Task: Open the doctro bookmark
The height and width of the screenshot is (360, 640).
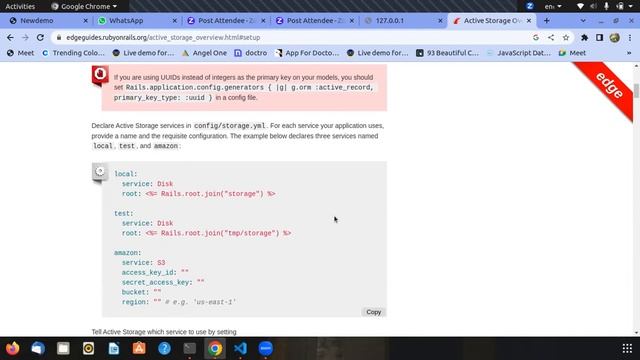Action: 251,53
